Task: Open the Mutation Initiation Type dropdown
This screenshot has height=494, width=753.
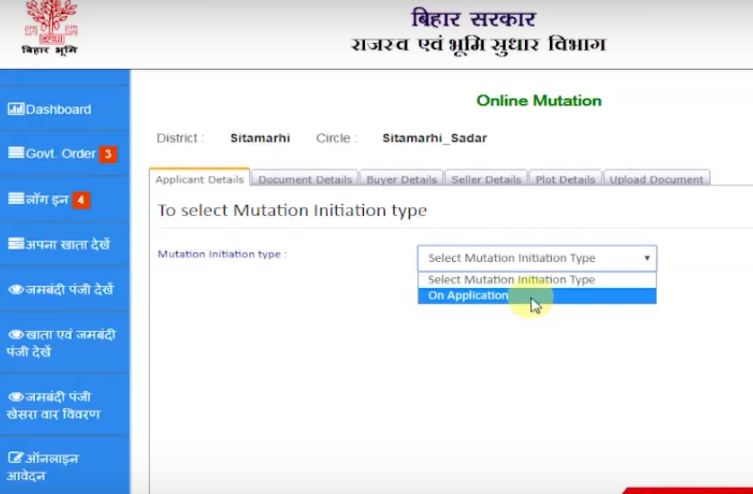Action: click(x=536, y=258)
